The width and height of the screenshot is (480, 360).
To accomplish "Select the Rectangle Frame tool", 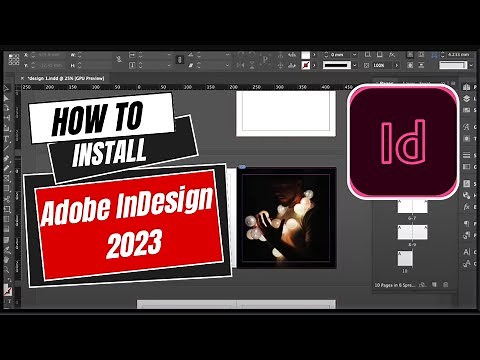I will [6, 179].
